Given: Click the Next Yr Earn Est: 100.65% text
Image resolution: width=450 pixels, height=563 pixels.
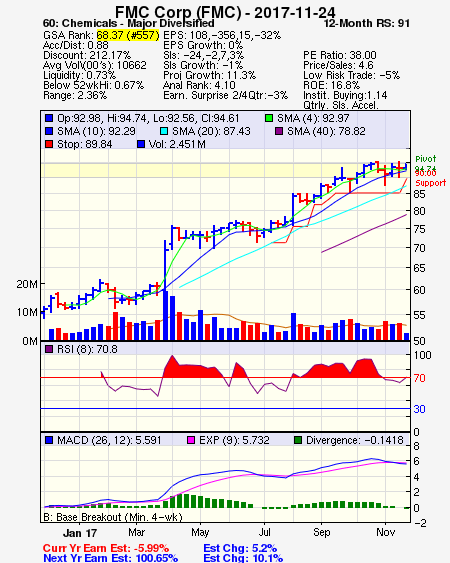Looking at the screenshot, I should point(111,558).
